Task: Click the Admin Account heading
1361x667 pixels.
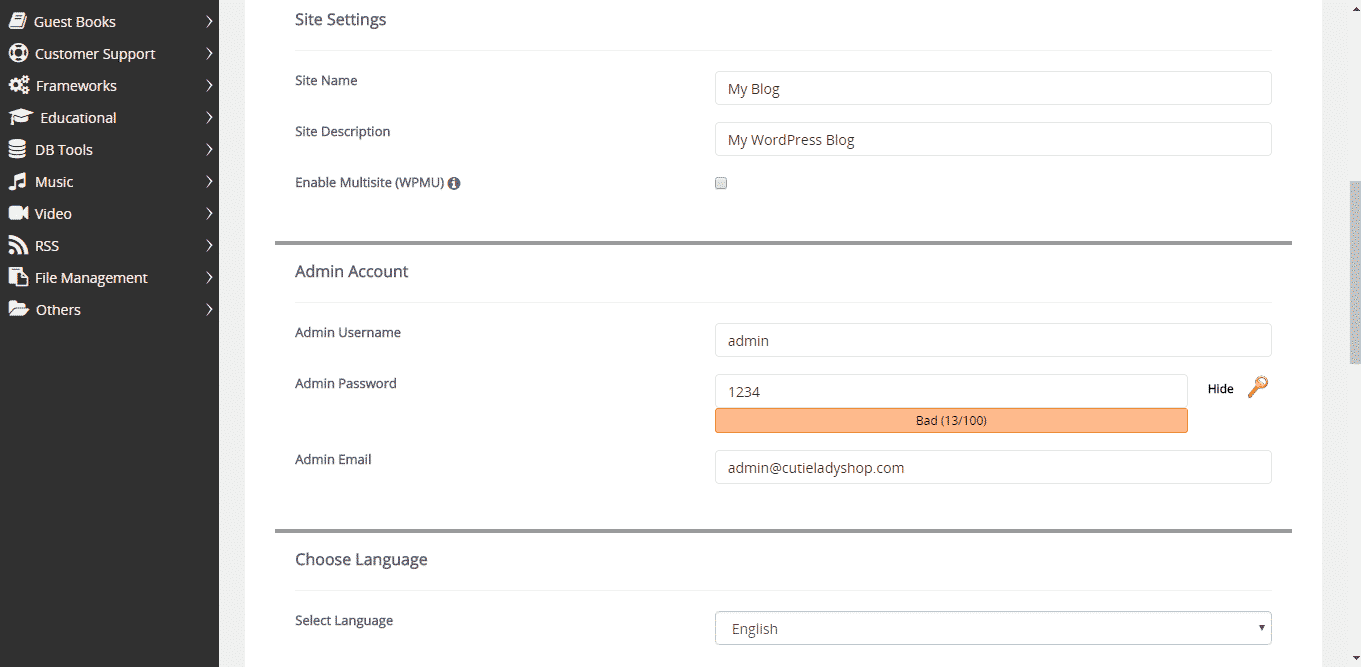Action: coord(351,271)
